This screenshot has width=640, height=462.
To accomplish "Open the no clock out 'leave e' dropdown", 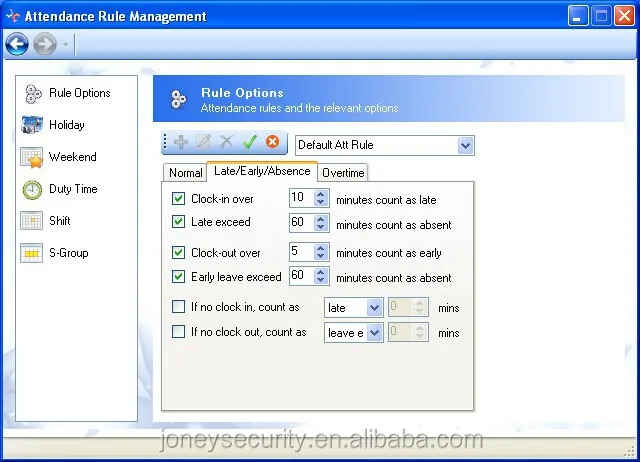I will (375, 332).
